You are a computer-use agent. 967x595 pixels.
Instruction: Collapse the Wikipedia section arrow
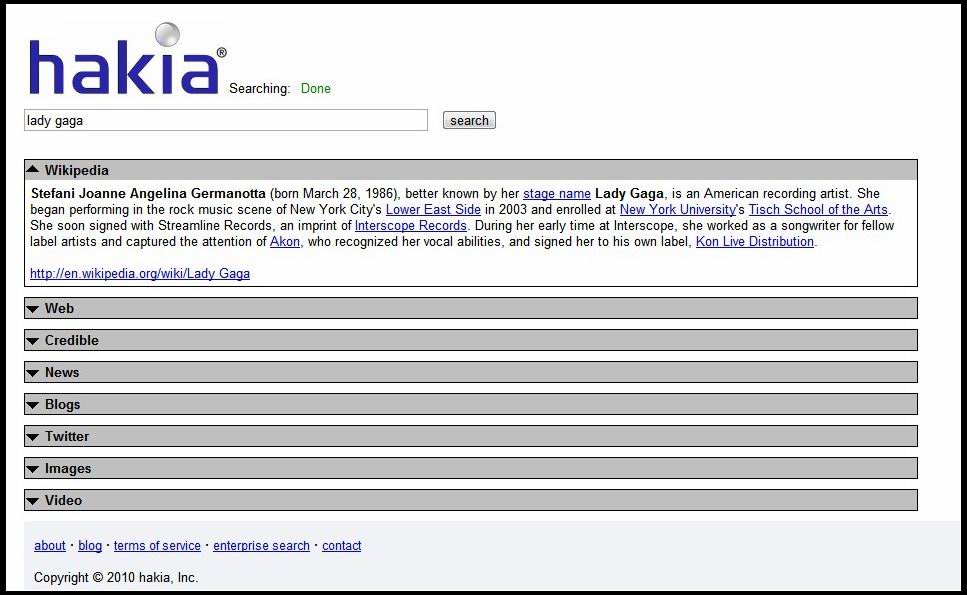pyautogui.click(x=33, y=170)
